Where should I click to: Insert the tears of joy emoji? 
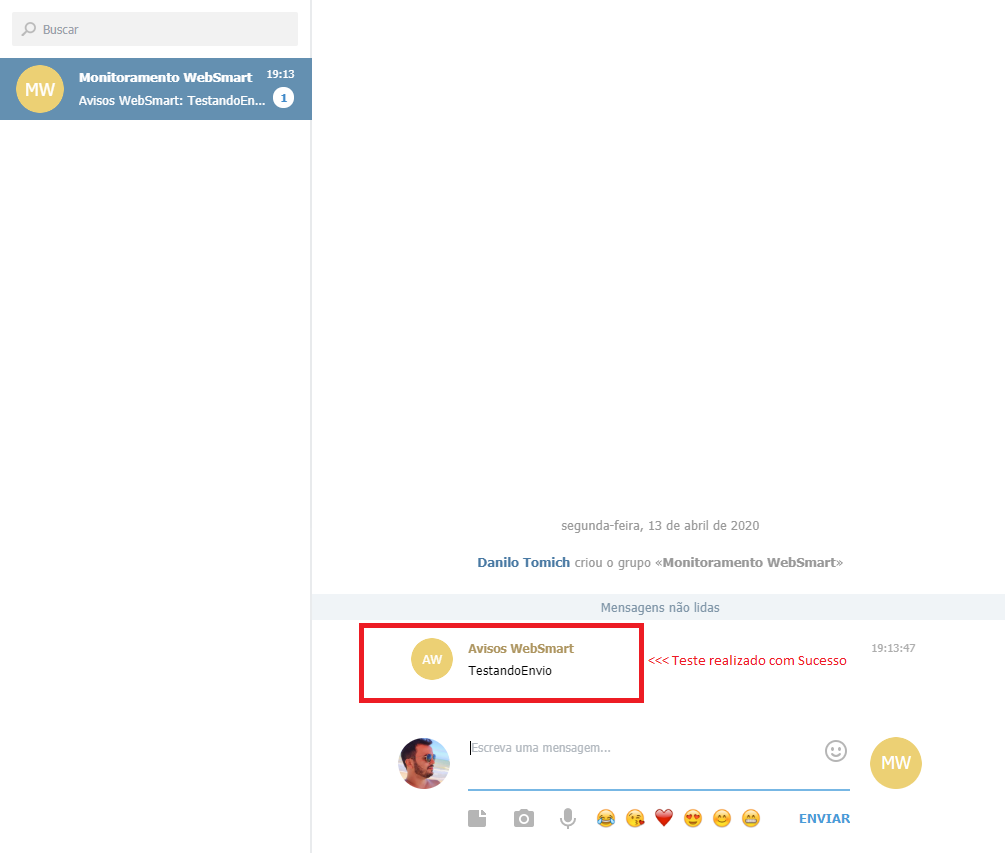click(x=606, y=818)
